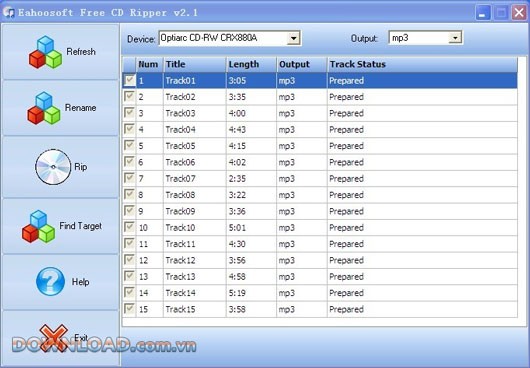Select the Track06 title cell

click(195, 162)
